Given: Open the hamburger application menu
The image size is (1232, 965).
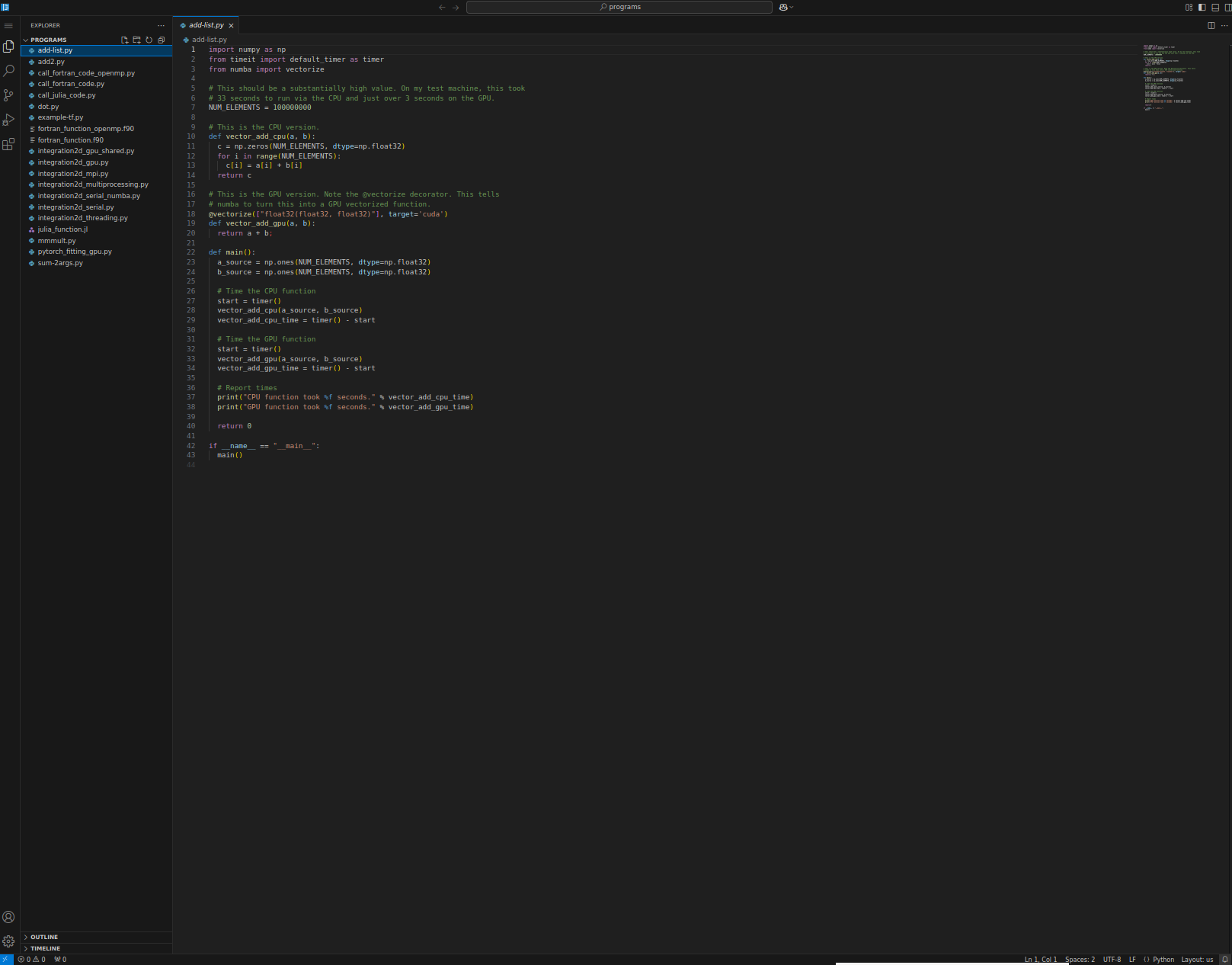Looking at the screenshot, I should point(8,25).
